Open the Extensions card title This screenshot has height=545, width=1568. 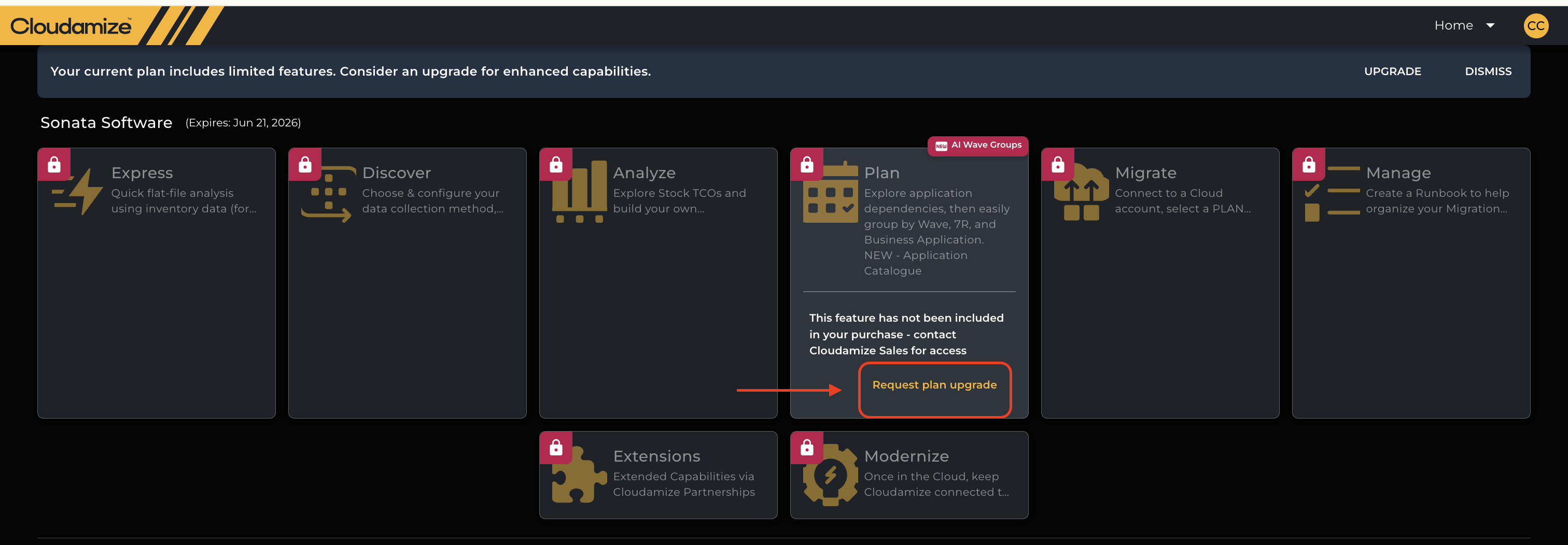(656, 456)
